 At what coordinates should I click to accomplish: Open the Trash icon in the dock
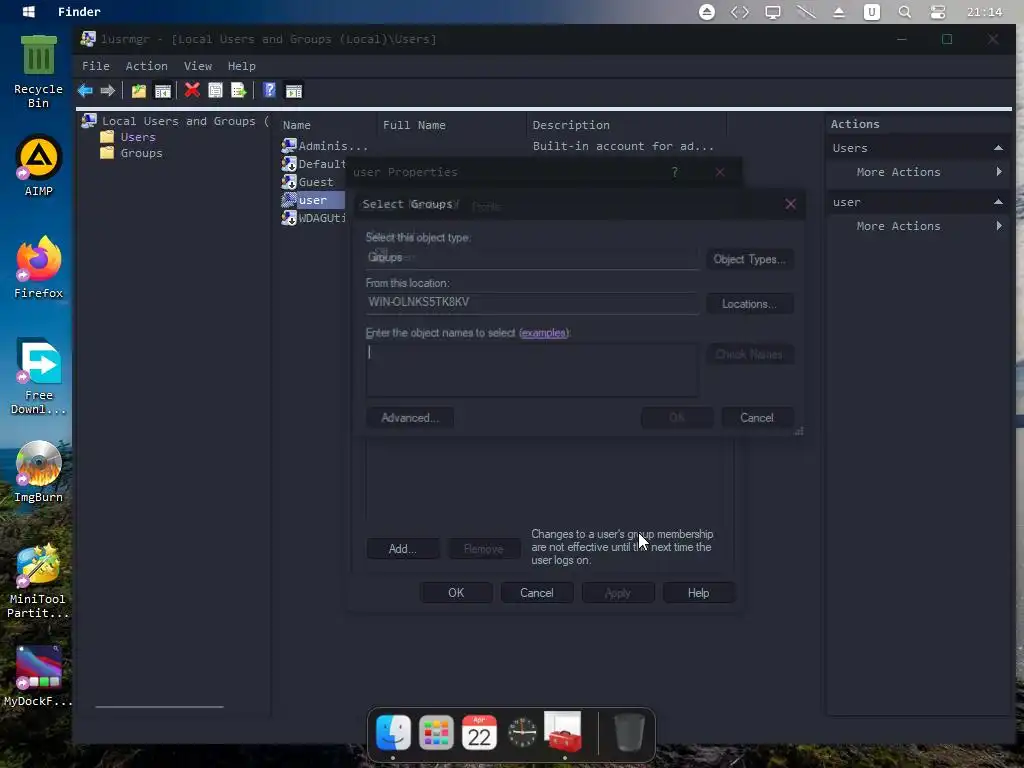point(630,733)
